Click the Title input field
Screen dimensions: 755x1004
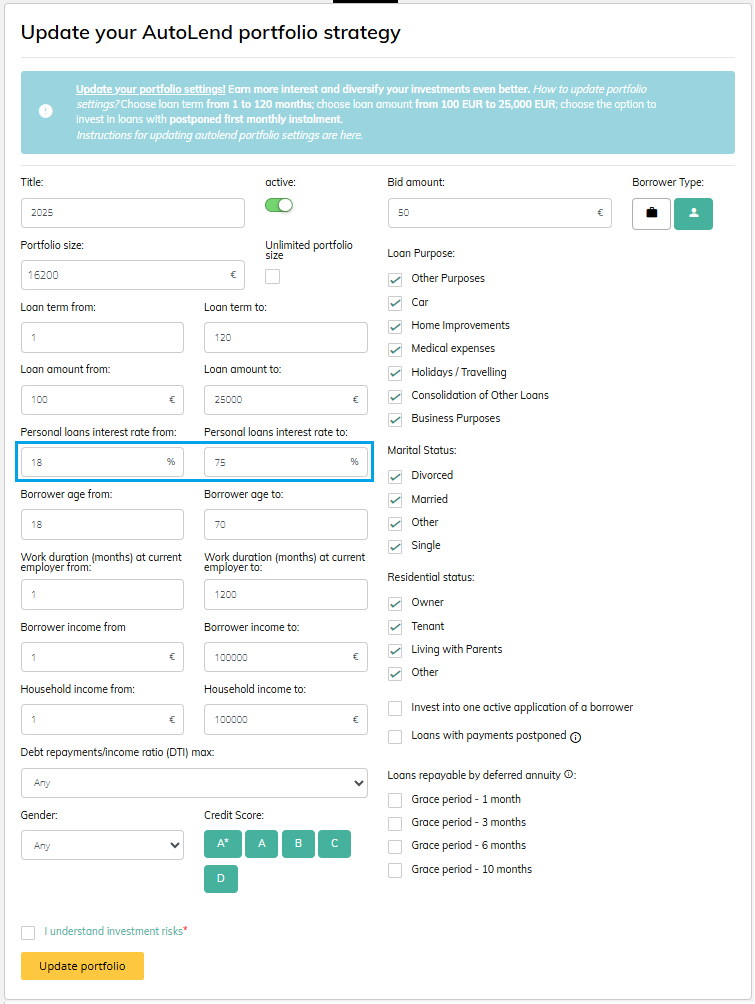point(132,213)
